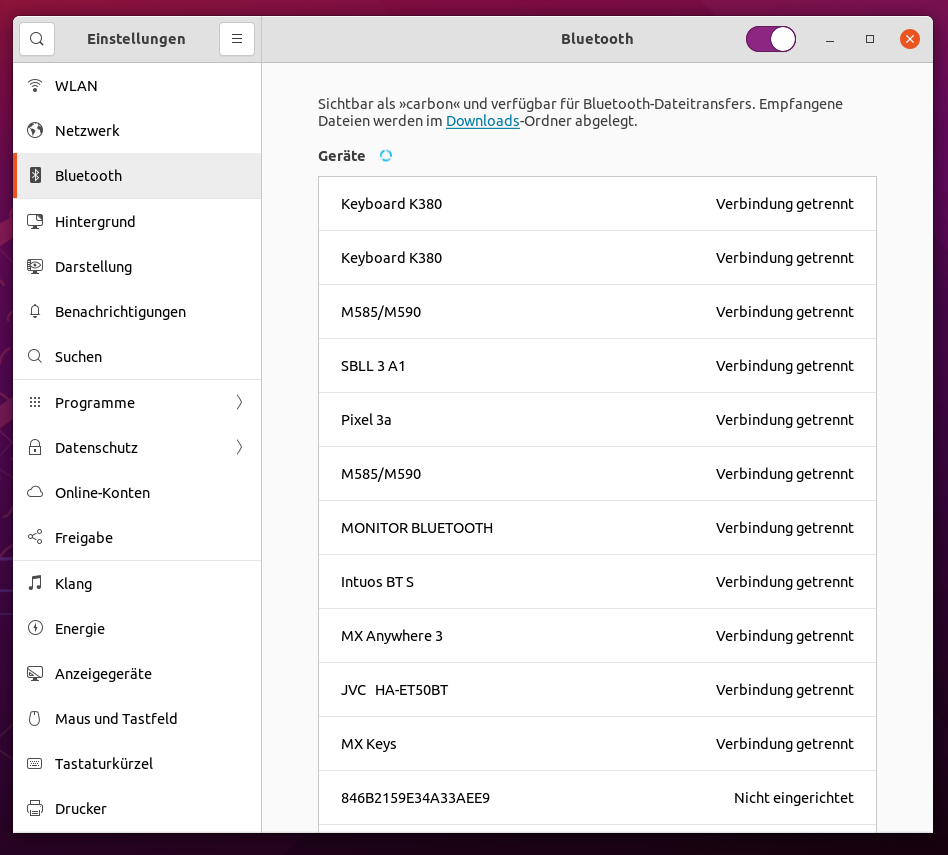Open the search icon in the header bar
Screen dimensions: 948x855
[x=36, y=38]
